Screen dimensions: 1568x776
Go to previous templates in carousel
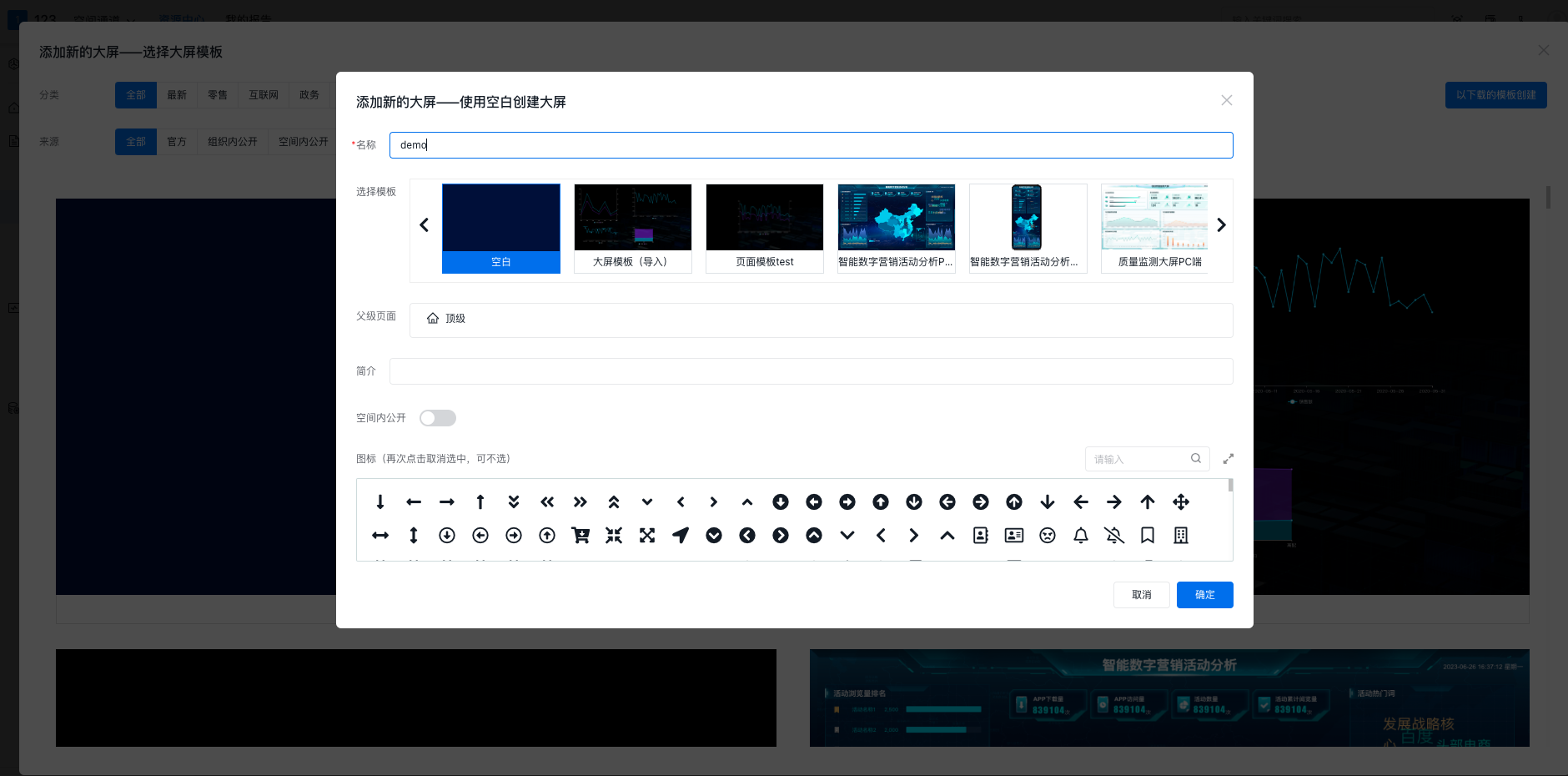[425, 225]
